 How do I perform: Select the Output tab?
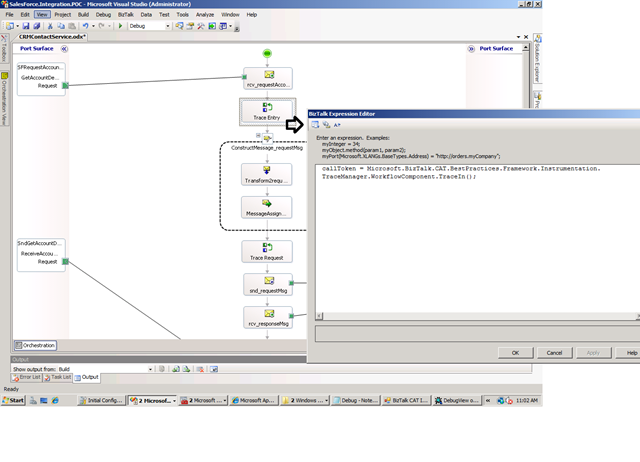click(87, 377)
